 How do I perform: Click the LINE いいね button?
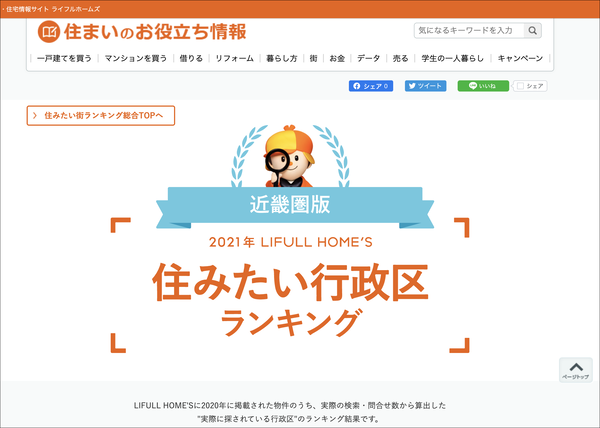(x=483, y=86)
